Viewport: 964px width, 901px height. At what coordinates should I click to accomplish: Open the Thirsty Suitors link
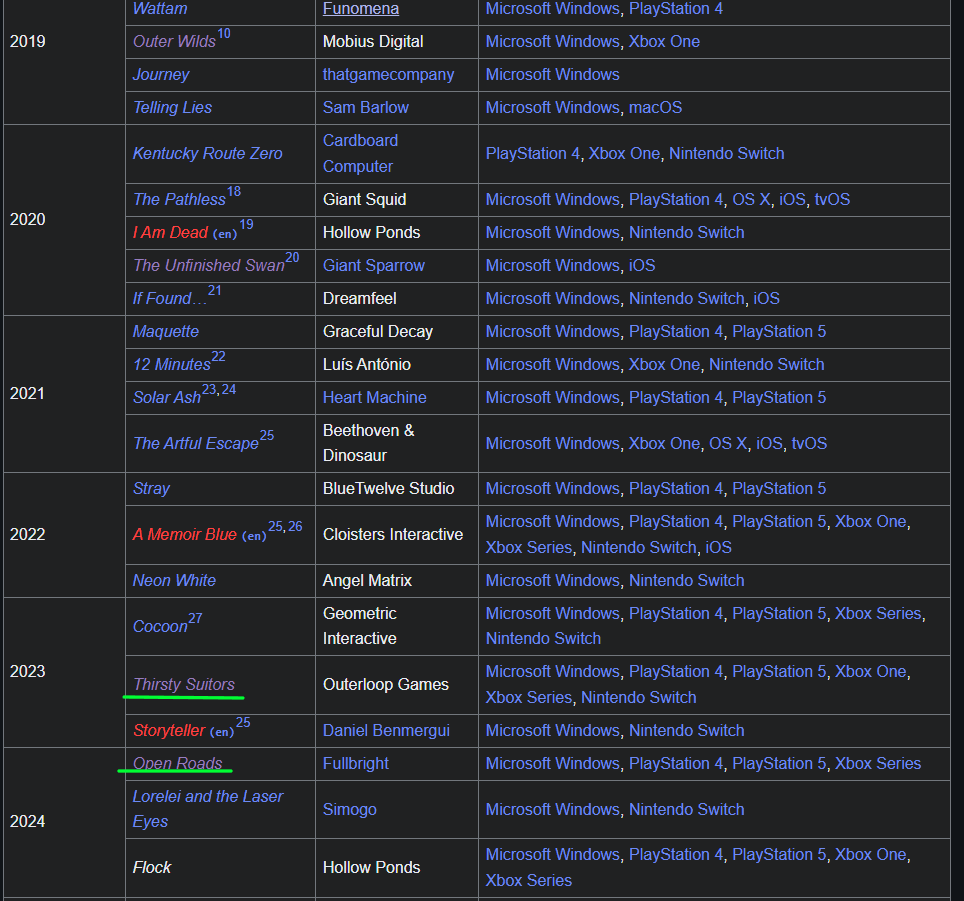[184, 685]
